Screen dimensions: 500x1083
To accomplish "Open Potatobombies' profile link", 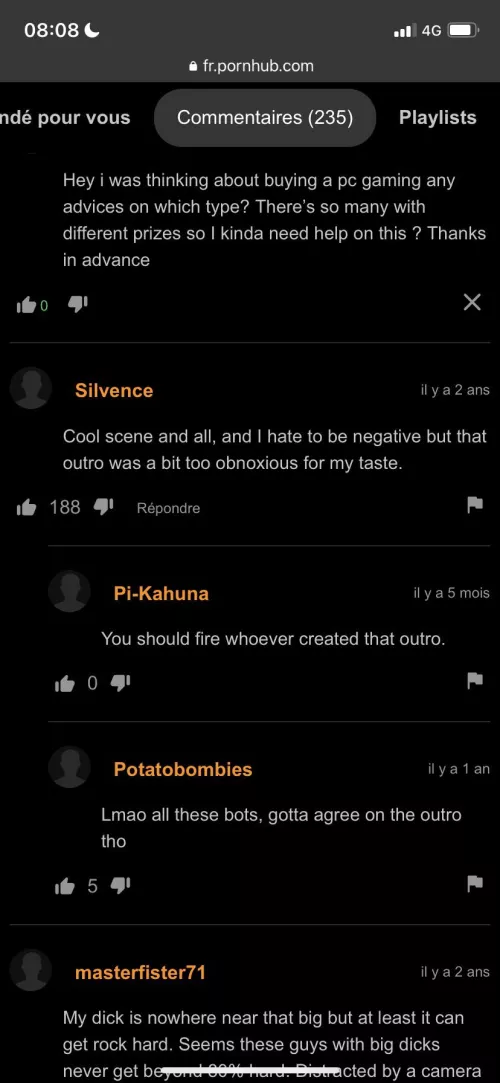I will click(183, 769).
